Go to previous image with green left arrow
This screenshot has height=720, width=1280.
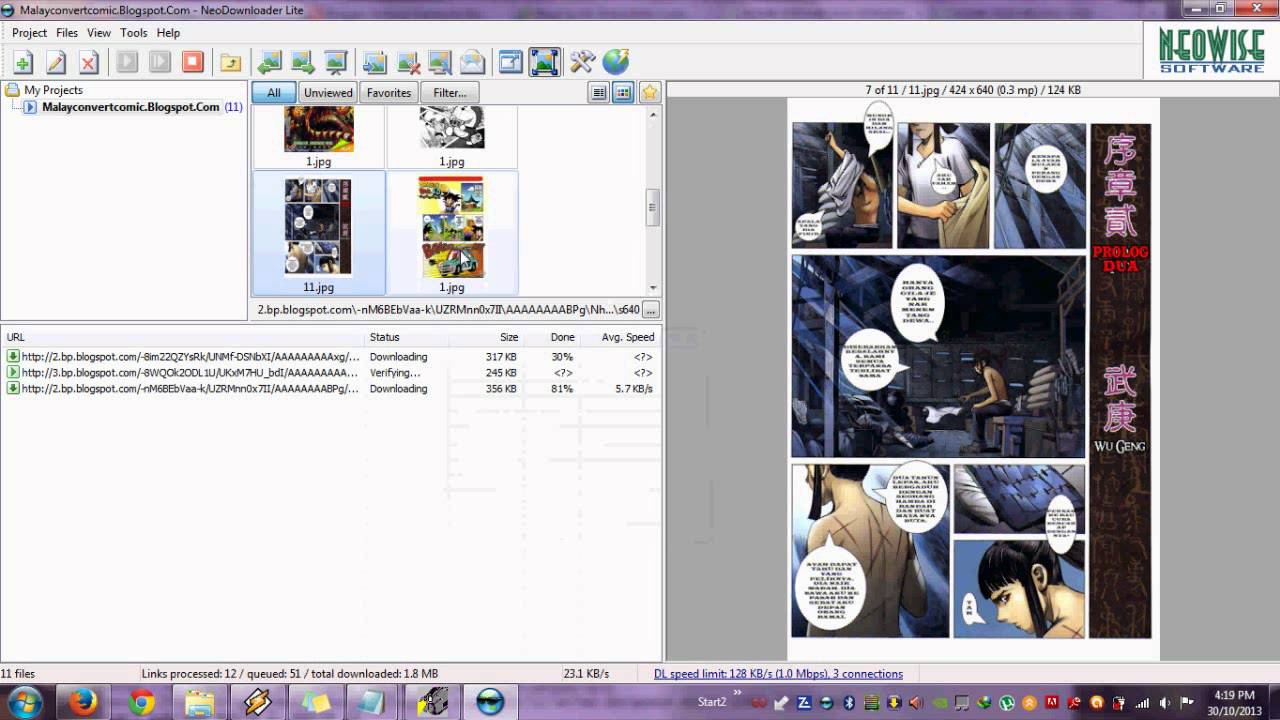point(270,63)
